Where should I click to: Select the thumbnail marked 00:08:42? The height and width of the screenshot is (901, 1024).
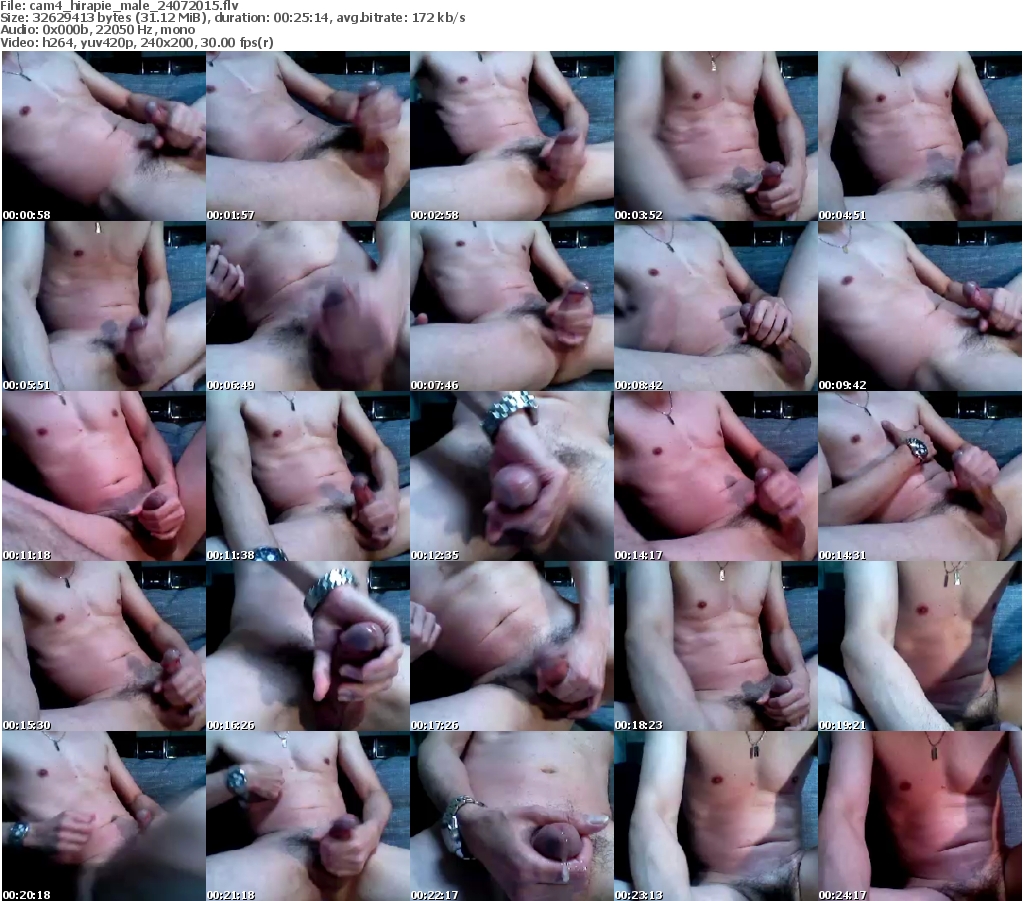tap(715, 306)
